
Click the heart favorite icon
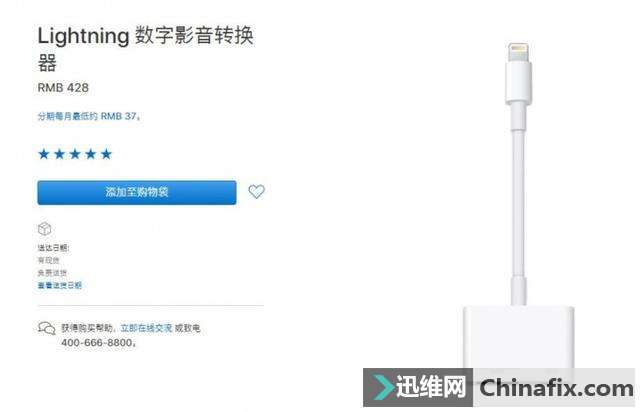tap(256, 192)
